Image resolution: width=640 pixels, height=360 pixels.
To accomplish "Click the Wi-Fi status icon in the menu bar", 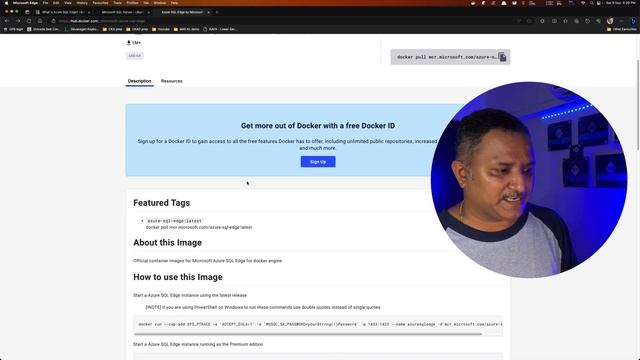I will click(x=583, y=3).
